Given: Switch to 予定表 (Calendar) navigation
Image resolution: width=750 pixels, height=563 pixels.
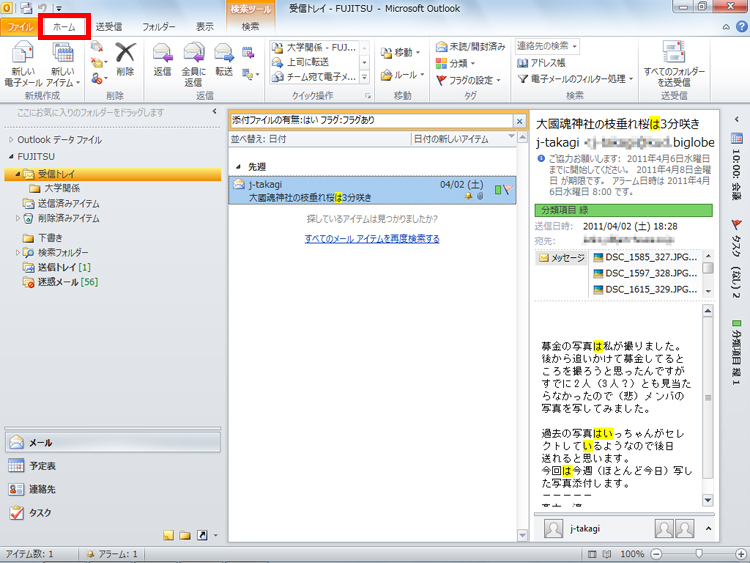Looking at the screenshot, I should pyautogui.click(x=113, y=466).
